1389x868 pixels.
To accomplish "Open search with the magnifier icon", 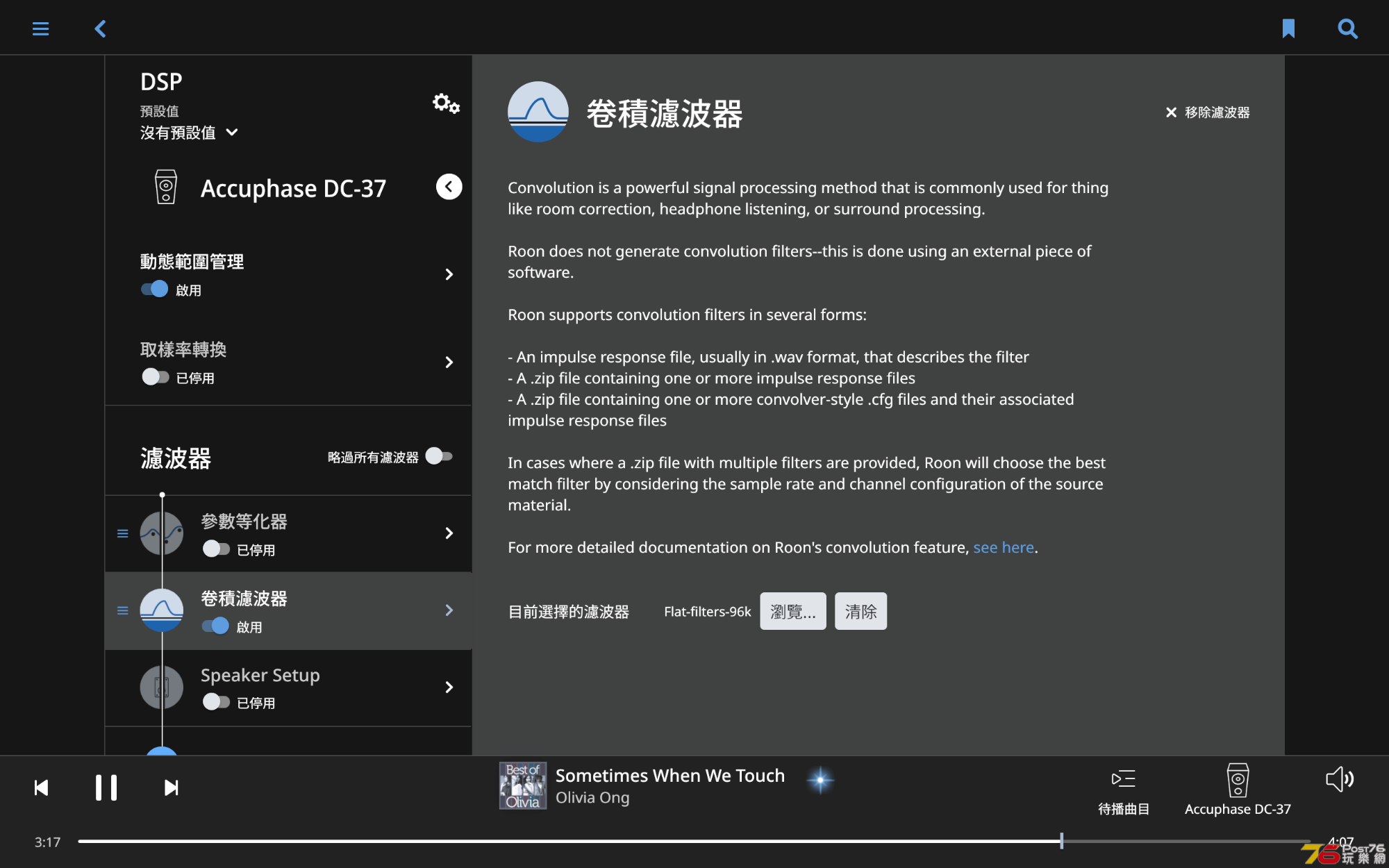I will pyautogui.click(x=1347, y=28).
